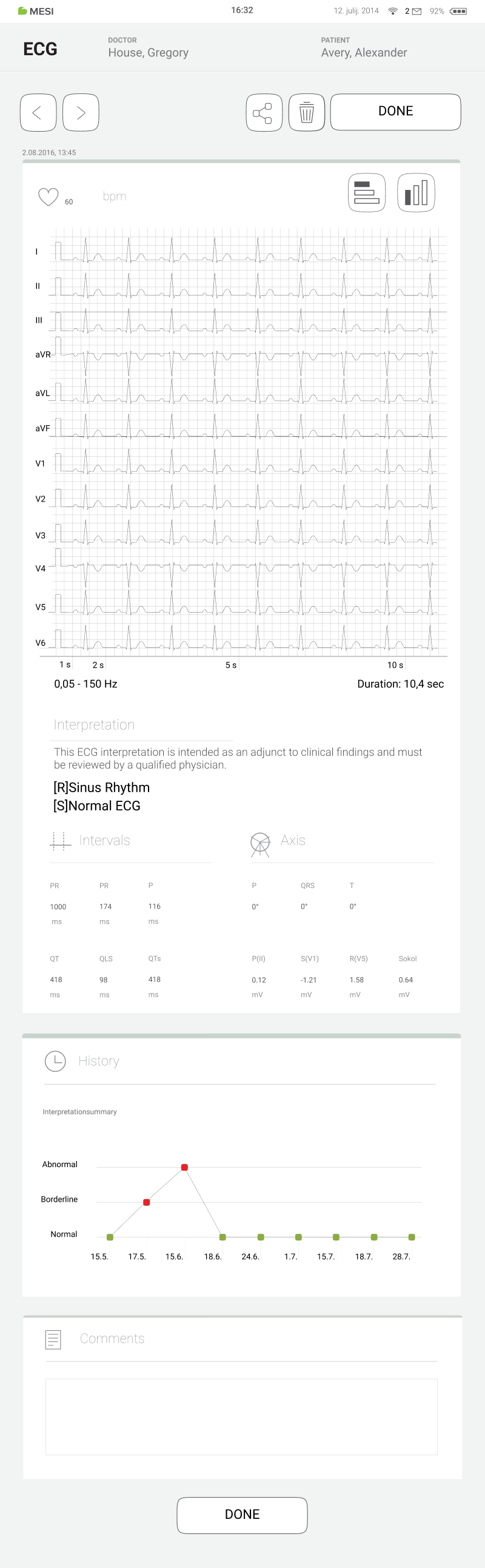
Task: Go to the previous recording via left chevron
Action: pos(38,112)
